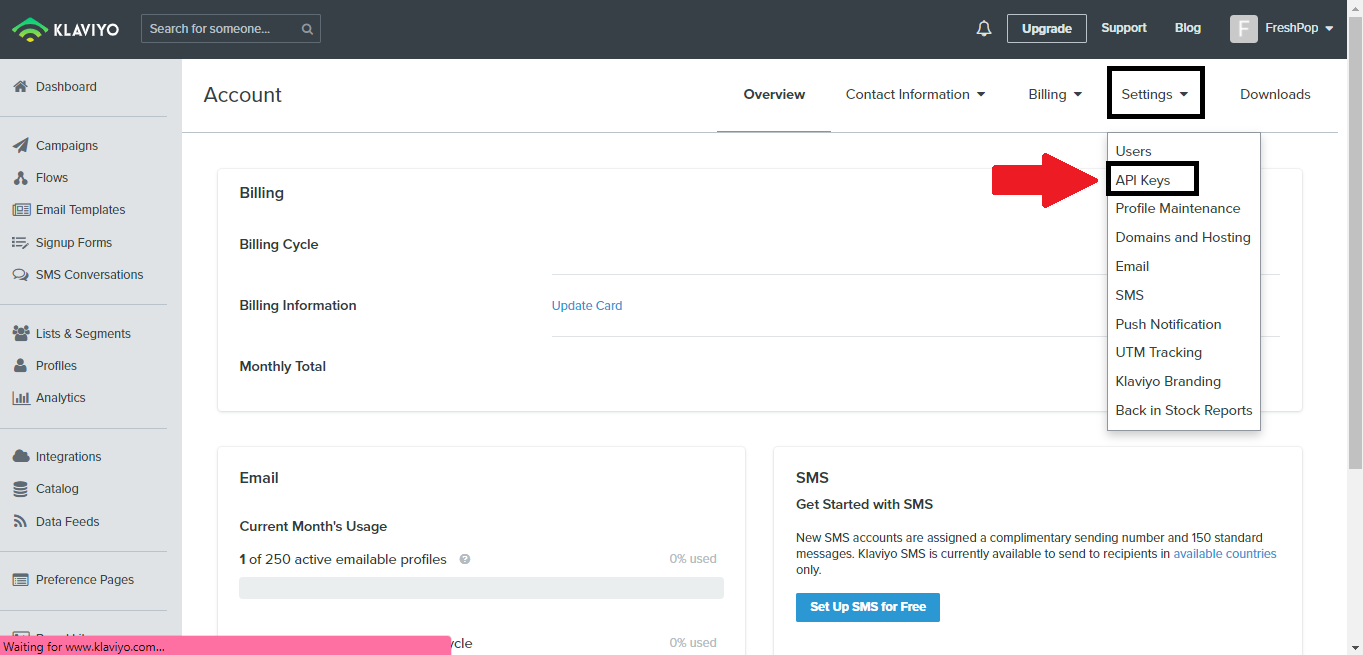Open Catalog in the sidebar
Viewport: 1363px width, 655px height.
[57, 489]
